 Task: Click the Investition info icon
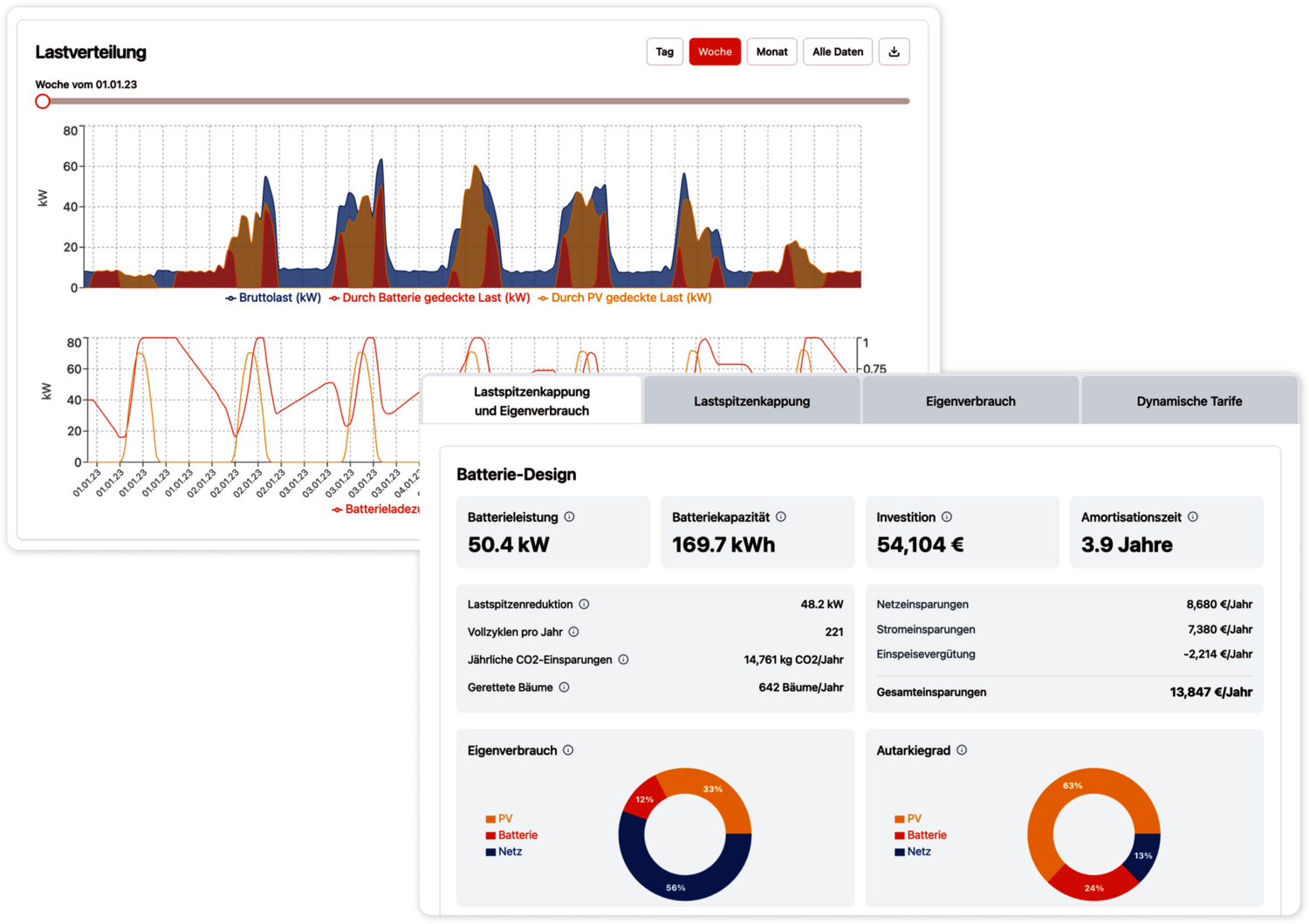pyautogui.click(x=947, y=517)
